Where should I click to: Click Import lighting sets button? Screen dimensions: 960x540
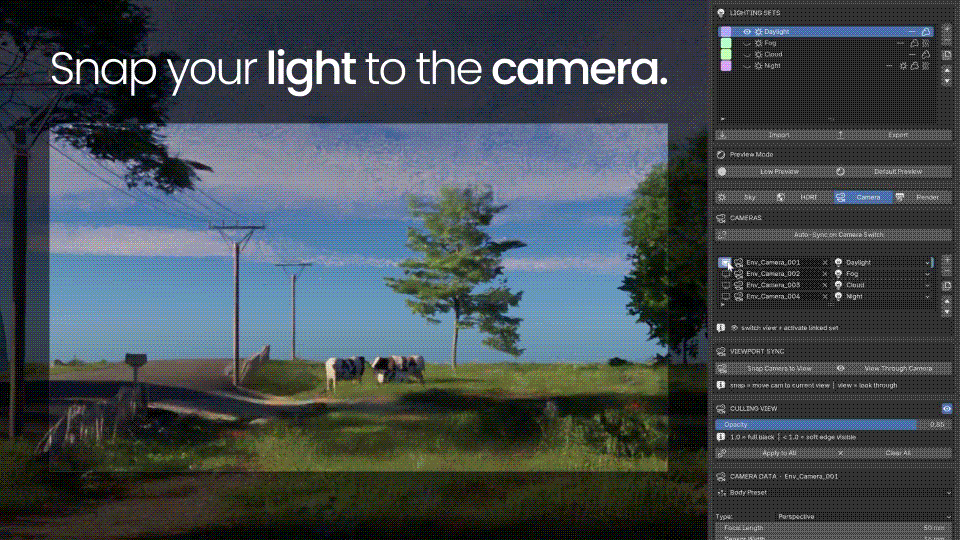[774, 135]
